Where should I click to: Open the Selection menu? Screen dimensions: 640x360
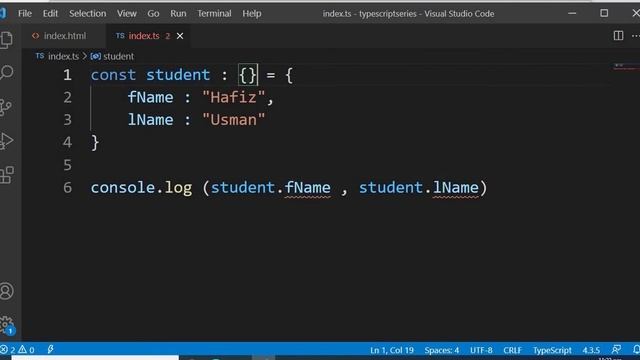pyautogui.click(x=87, y=13)
